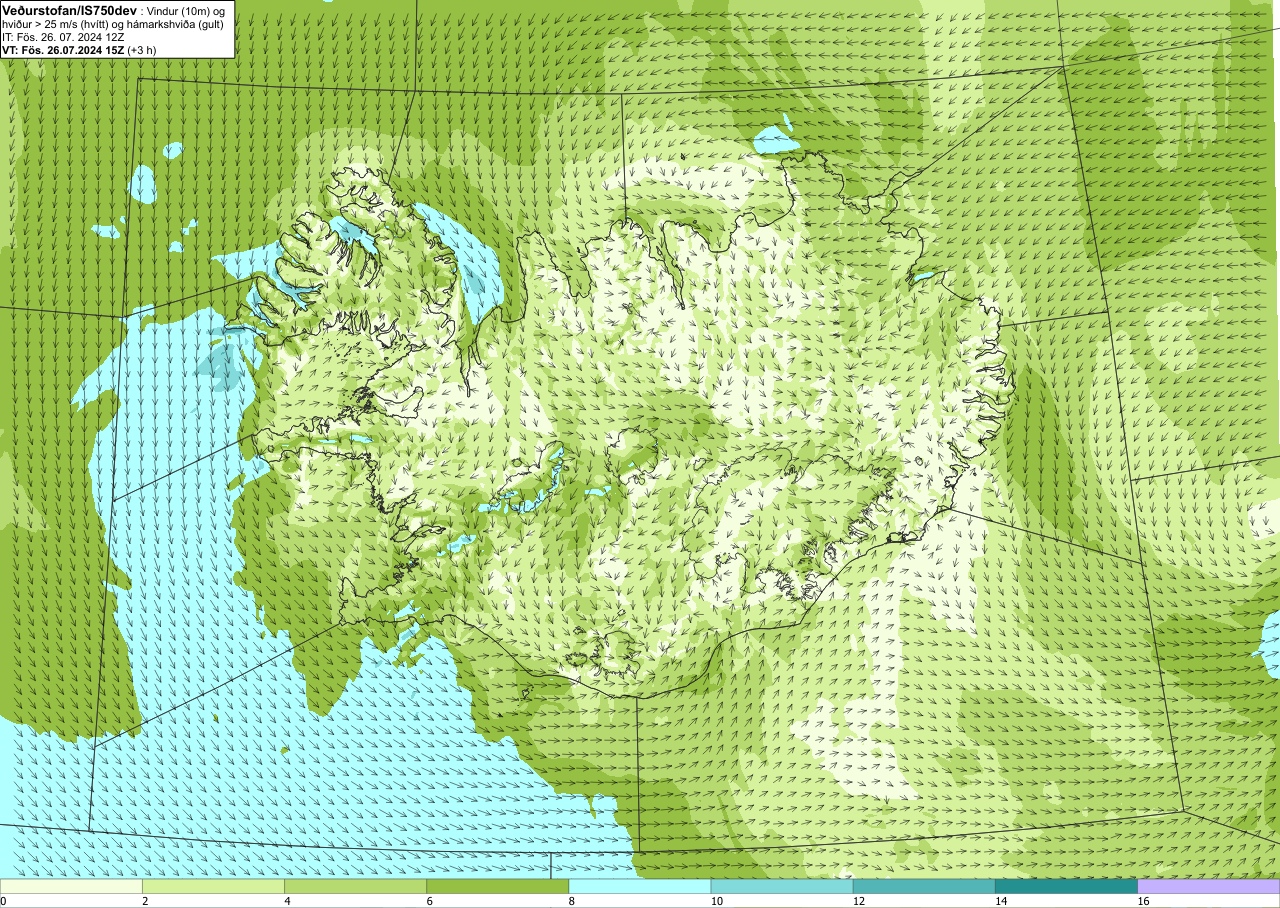Click the dark teal 14–16 m/s legend swatch
Viewport: 1280px width, 908px height.
[1066, 886]
